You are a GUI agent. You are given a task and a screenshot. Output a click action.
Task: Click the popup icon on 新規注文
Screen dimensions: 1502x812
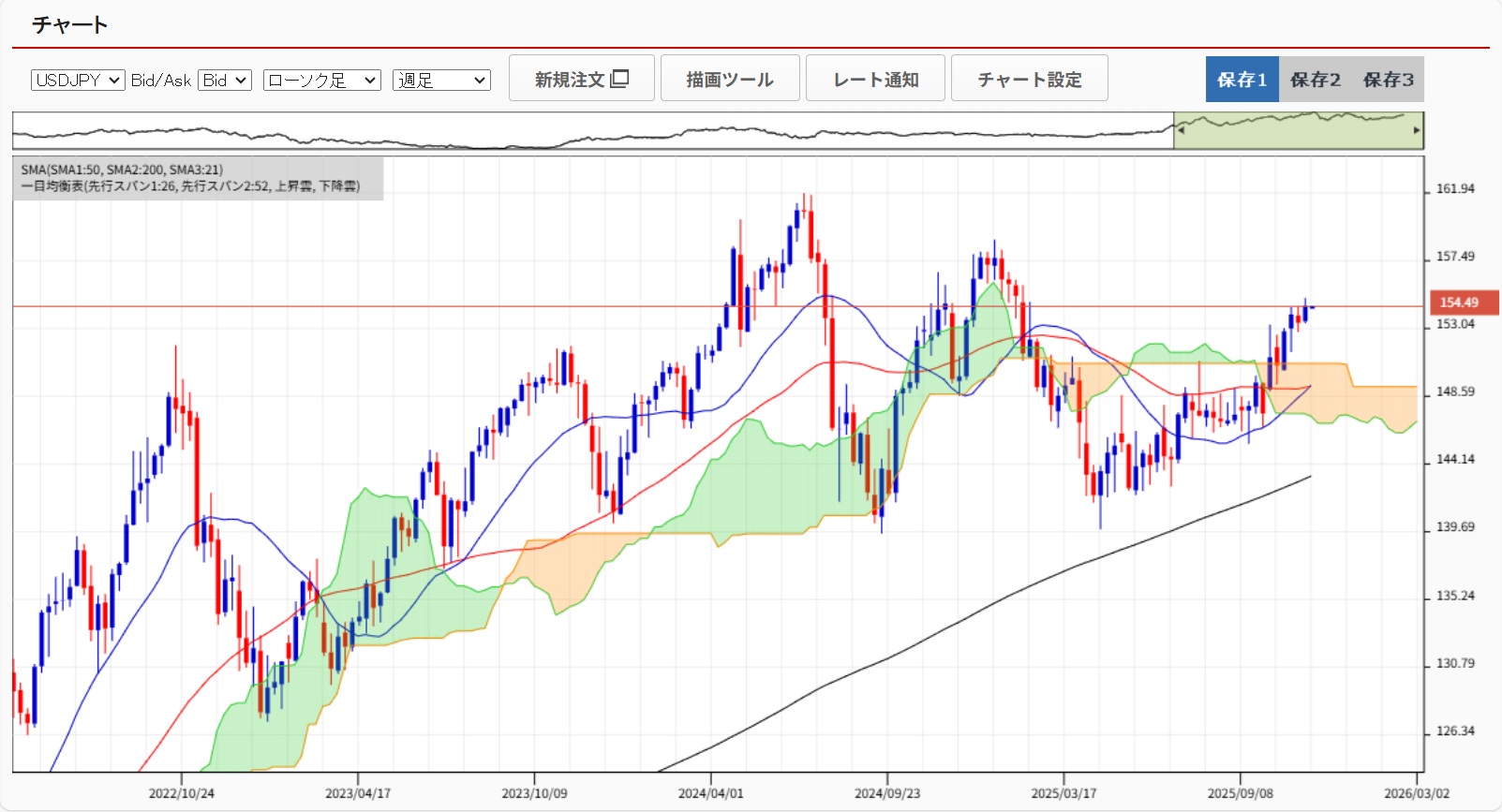[x=619, y=79]
